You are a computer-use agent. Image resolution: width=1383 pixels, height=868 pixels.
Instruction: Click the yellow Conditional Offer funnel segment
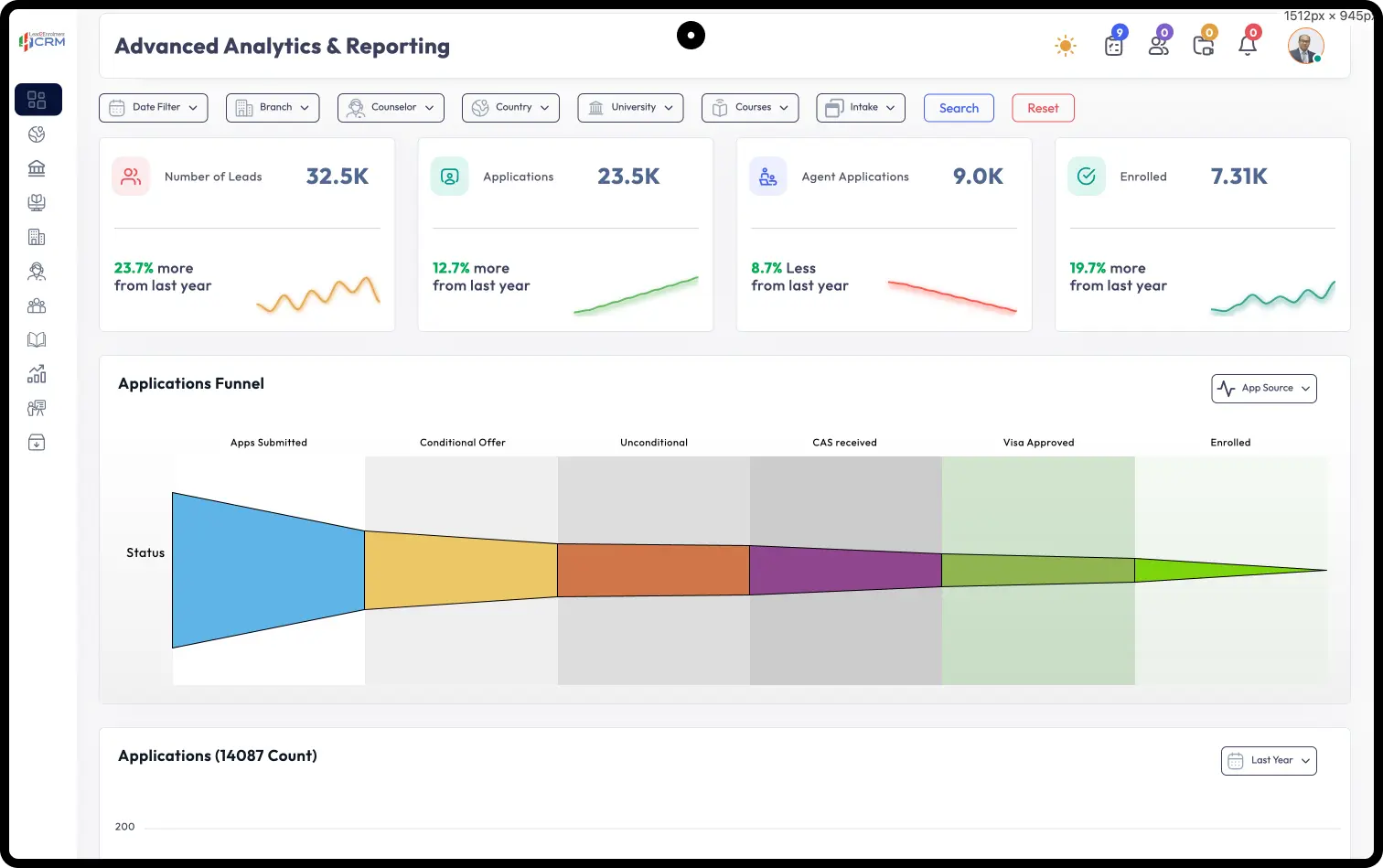click(461, 571)
